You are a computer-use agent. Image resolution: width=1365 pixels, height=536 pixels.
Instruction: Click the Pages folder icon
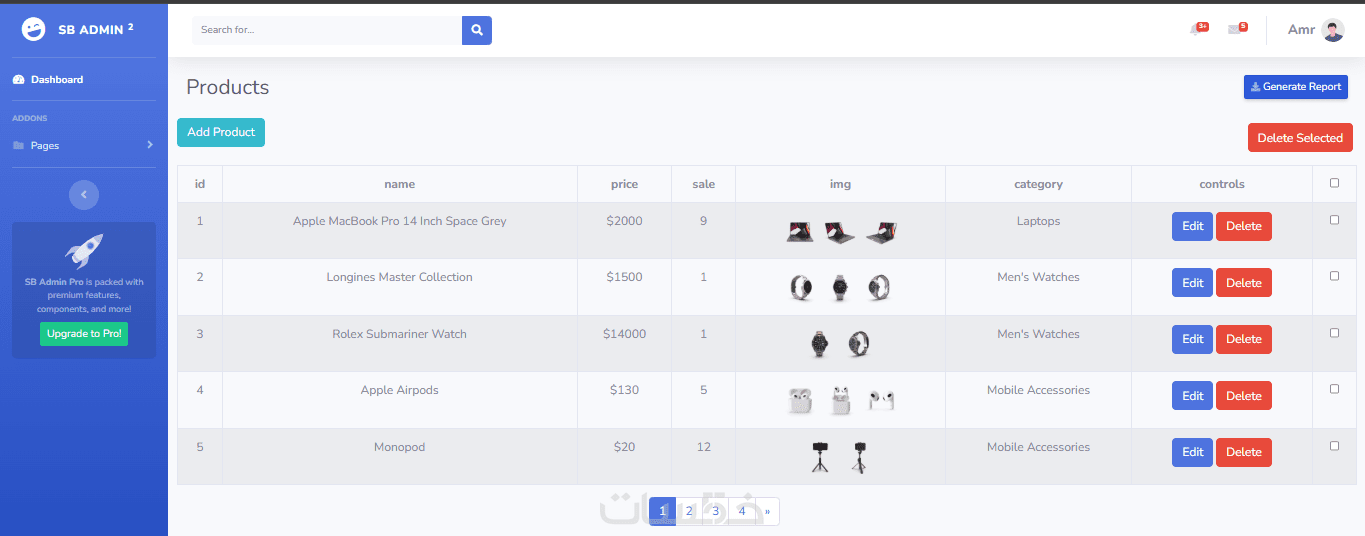point(18,146)
